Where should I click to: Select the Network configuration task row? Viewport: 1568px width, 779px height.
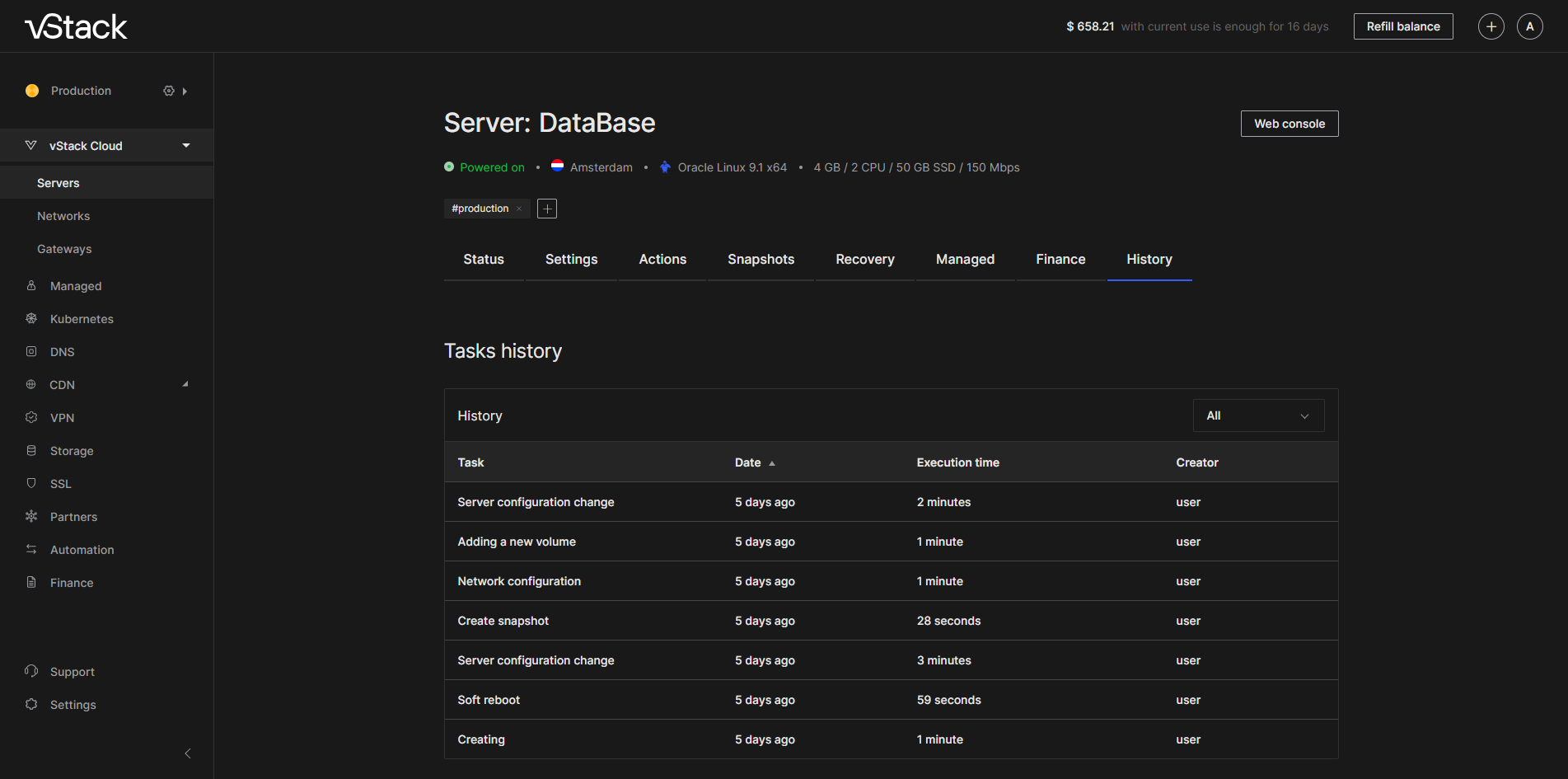pos(891,581)
